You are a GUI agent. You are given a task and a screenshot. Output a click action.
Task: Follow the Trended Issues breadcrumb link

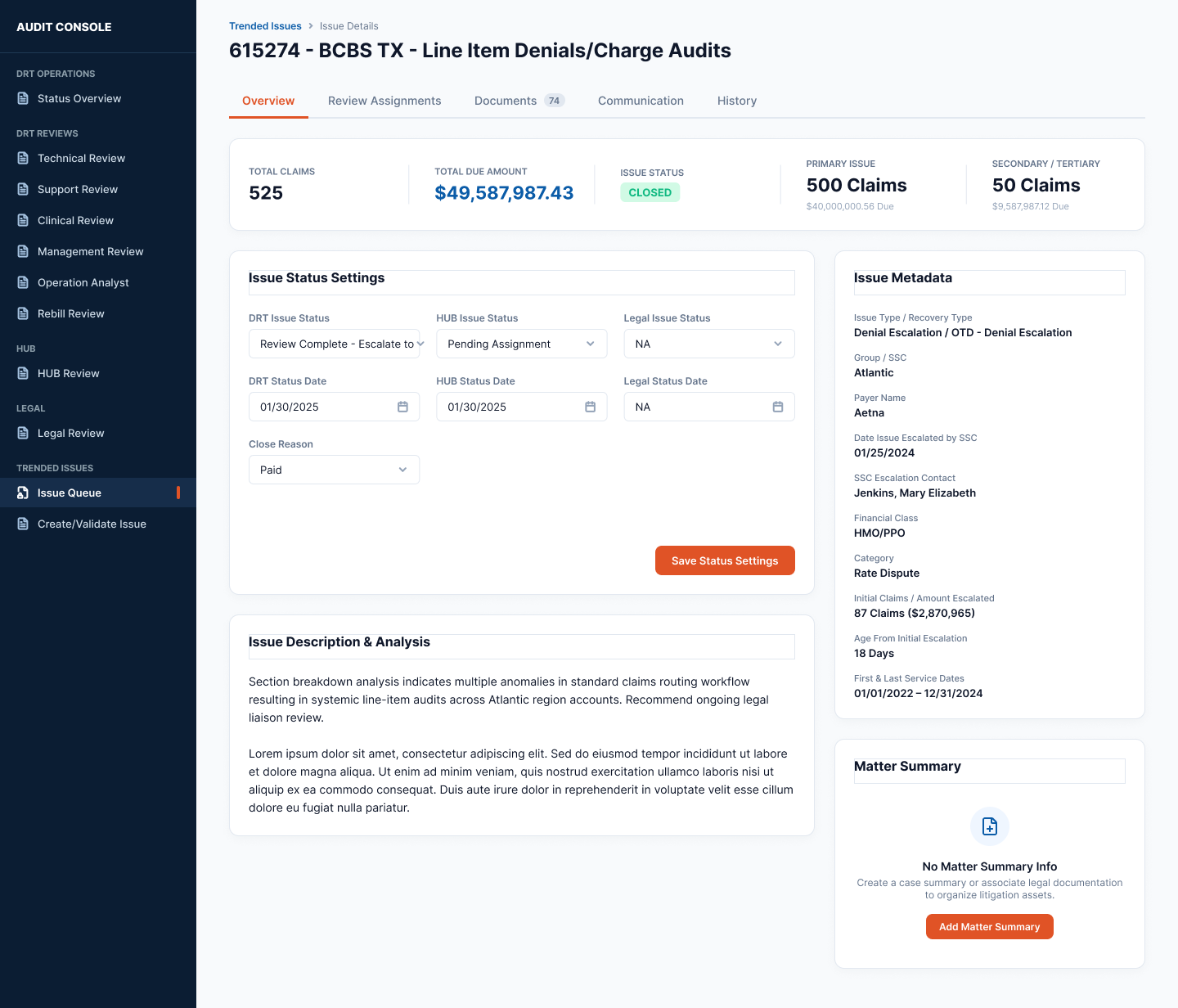[x=265, y=26]
